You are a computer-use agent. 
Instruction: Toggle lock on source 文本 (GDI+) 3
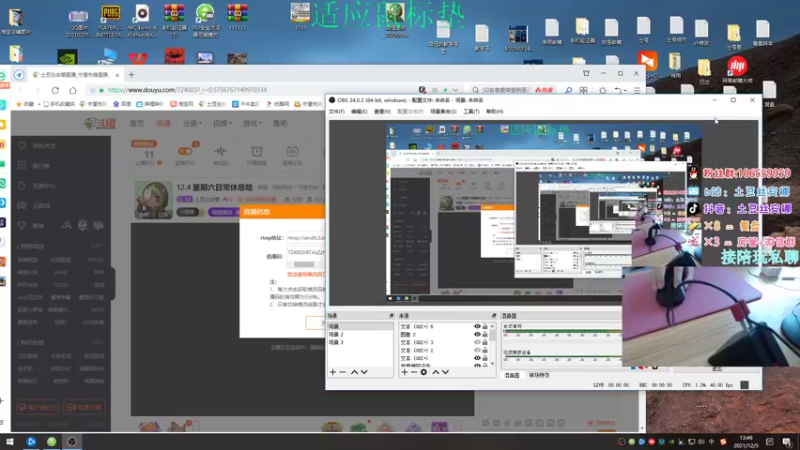485,342
